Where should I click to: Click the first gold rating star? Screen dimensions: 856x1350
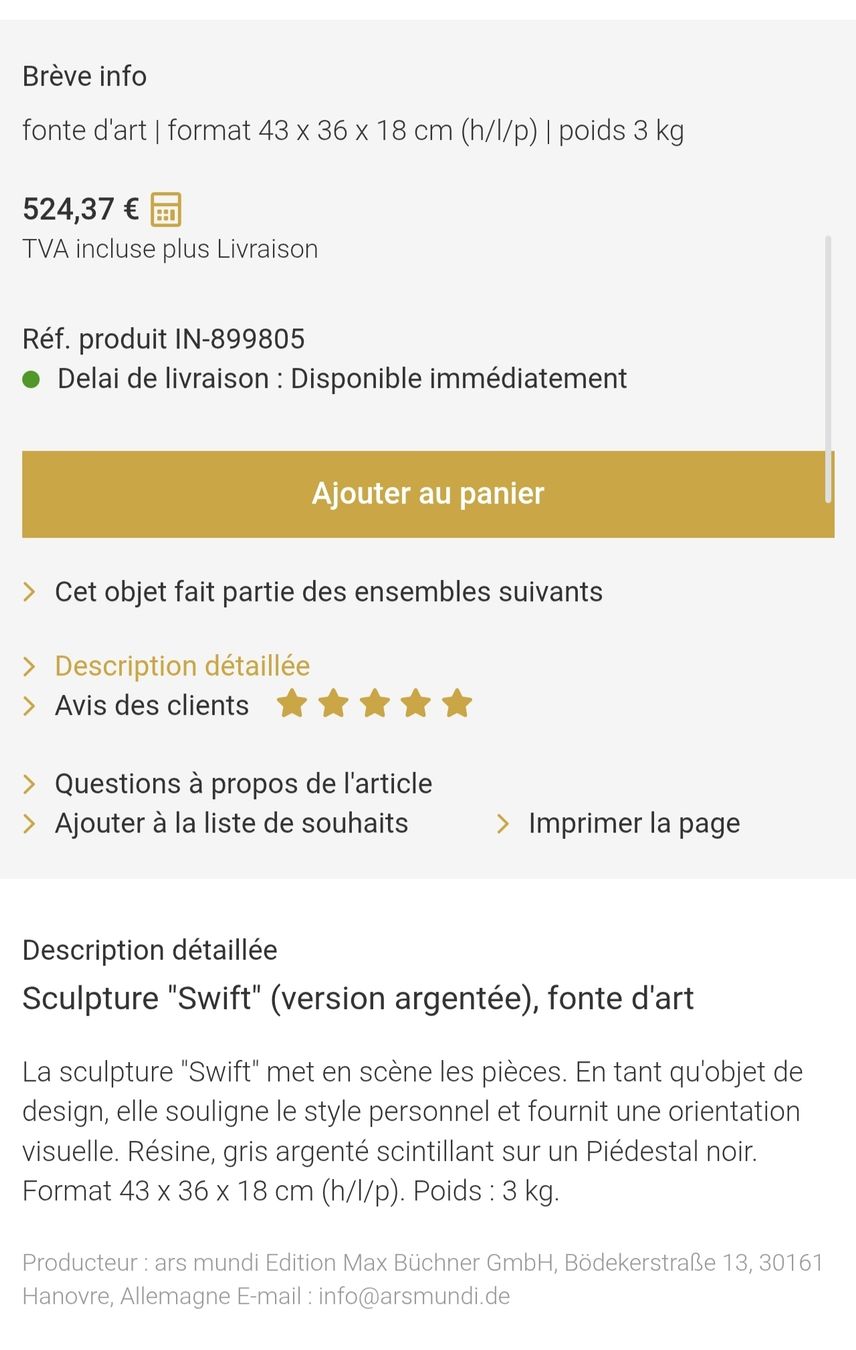tap(292, 704)
